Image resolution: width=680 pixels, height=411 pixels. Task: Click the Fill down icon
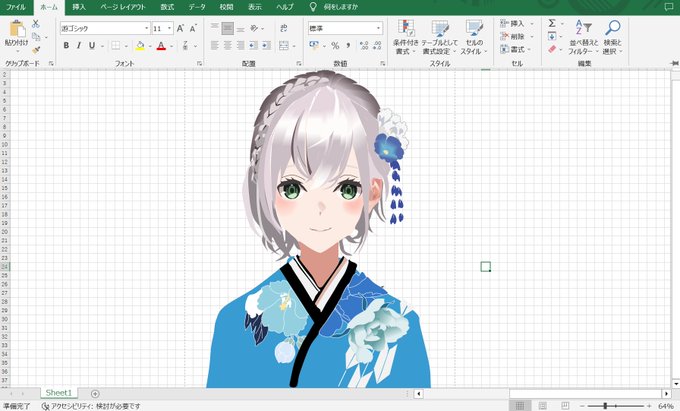(x=552, y=36)
